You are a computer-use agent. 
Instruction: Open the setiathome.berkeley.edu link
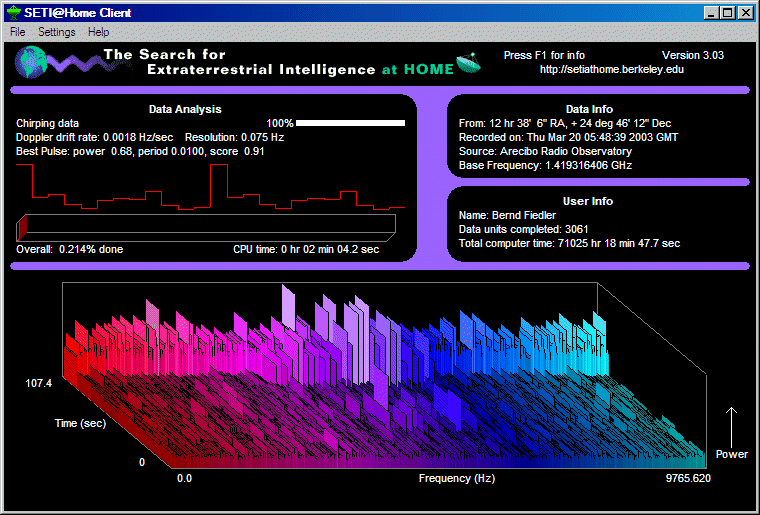tap(612, 69)
